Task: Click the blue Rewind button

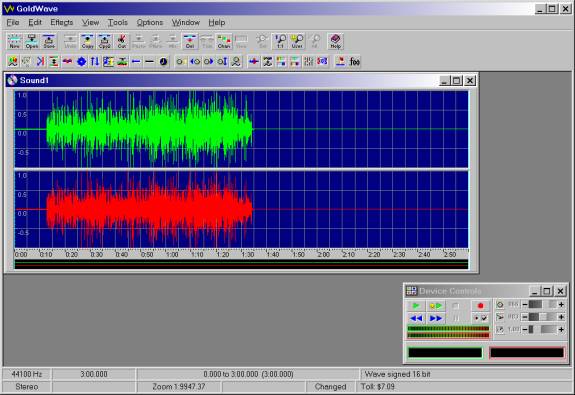Action: tap(416, 318)
